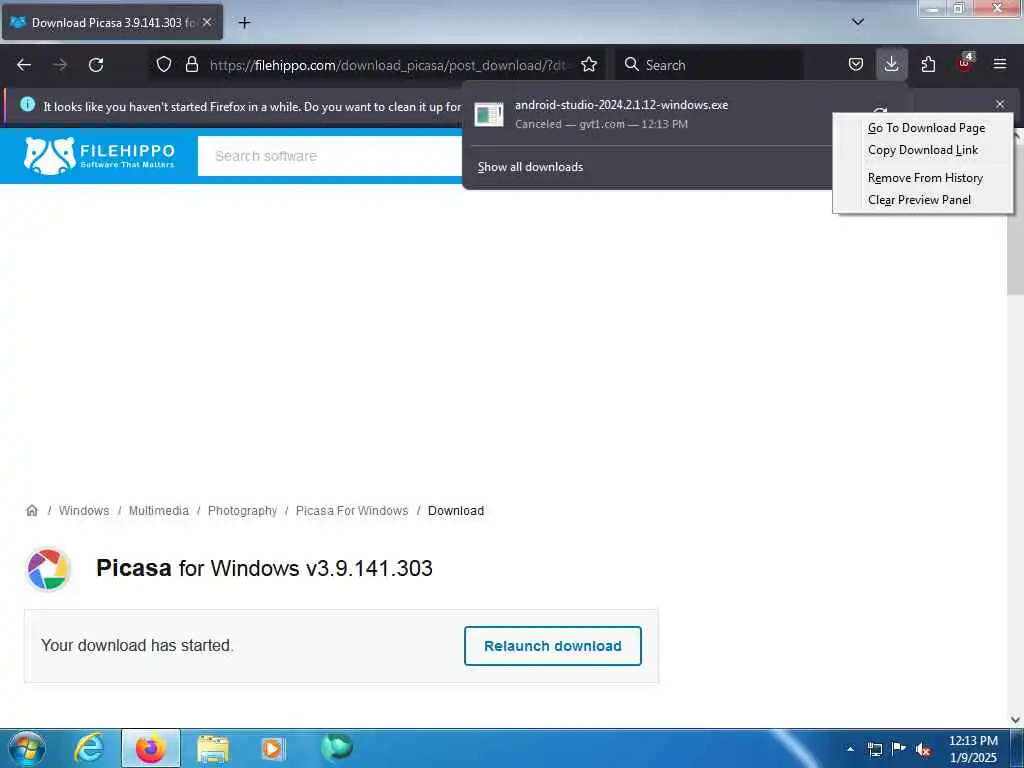Click the muted volume tray icon
The image size is (1024, 768).
923,749
